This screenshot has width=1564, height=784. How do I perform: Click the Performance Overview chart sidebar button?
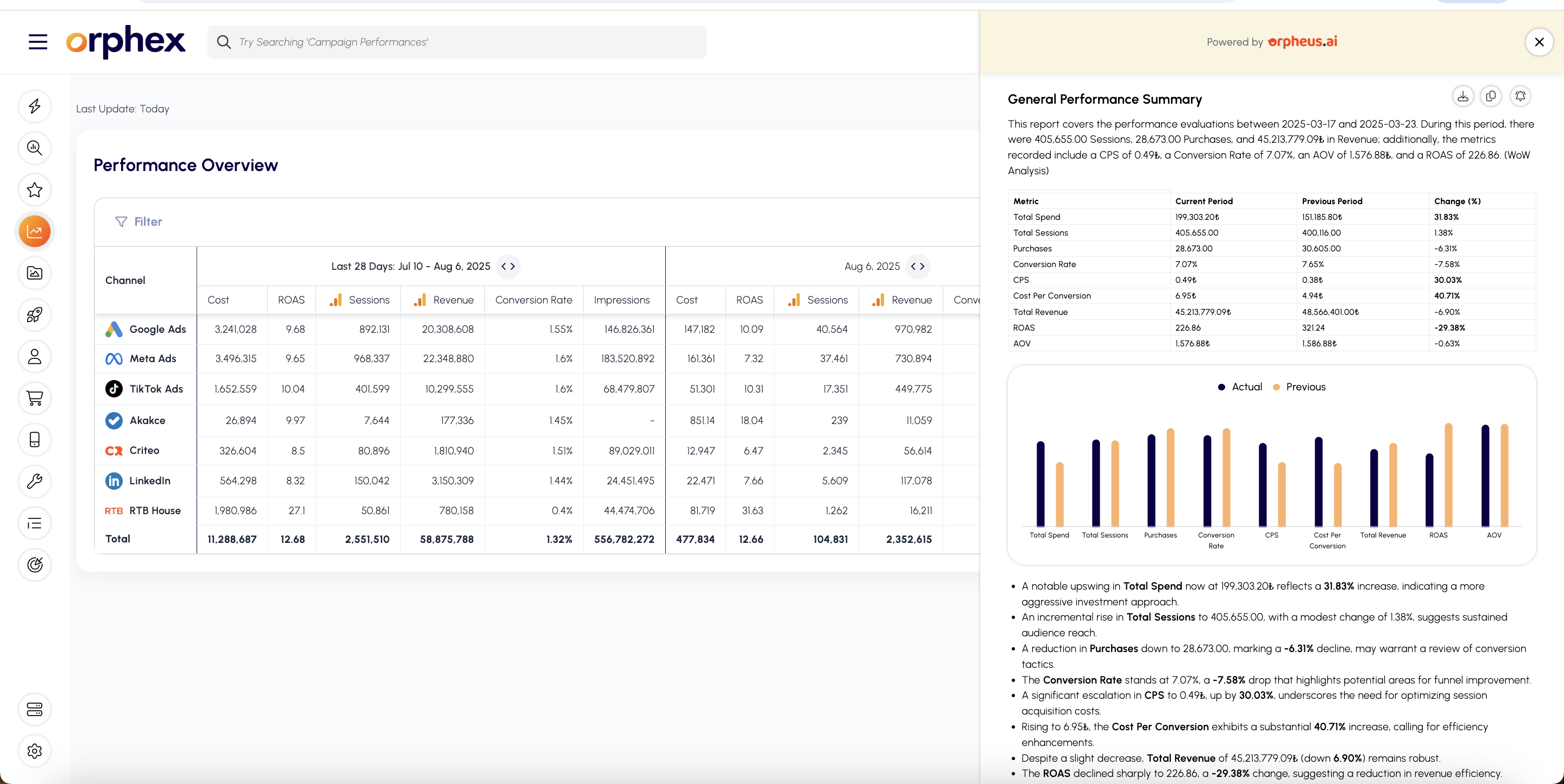point(35,231)
